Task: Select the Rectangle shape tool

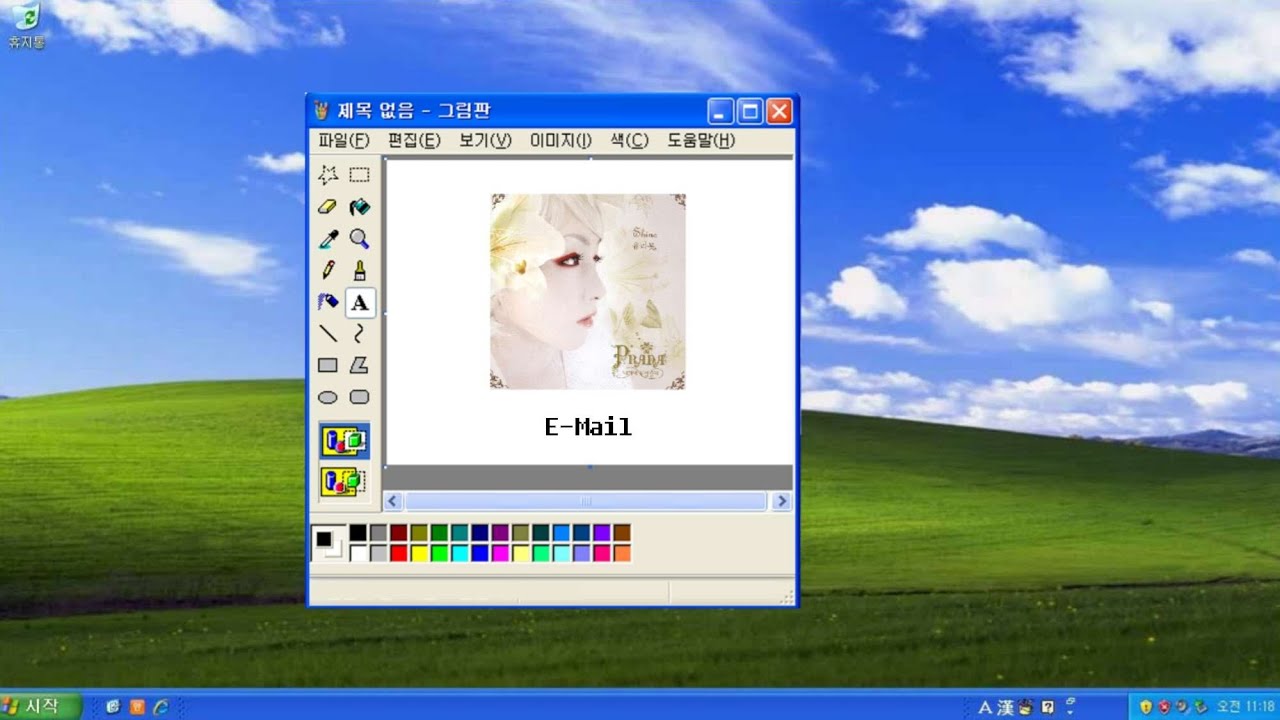Action: (328, 365)
